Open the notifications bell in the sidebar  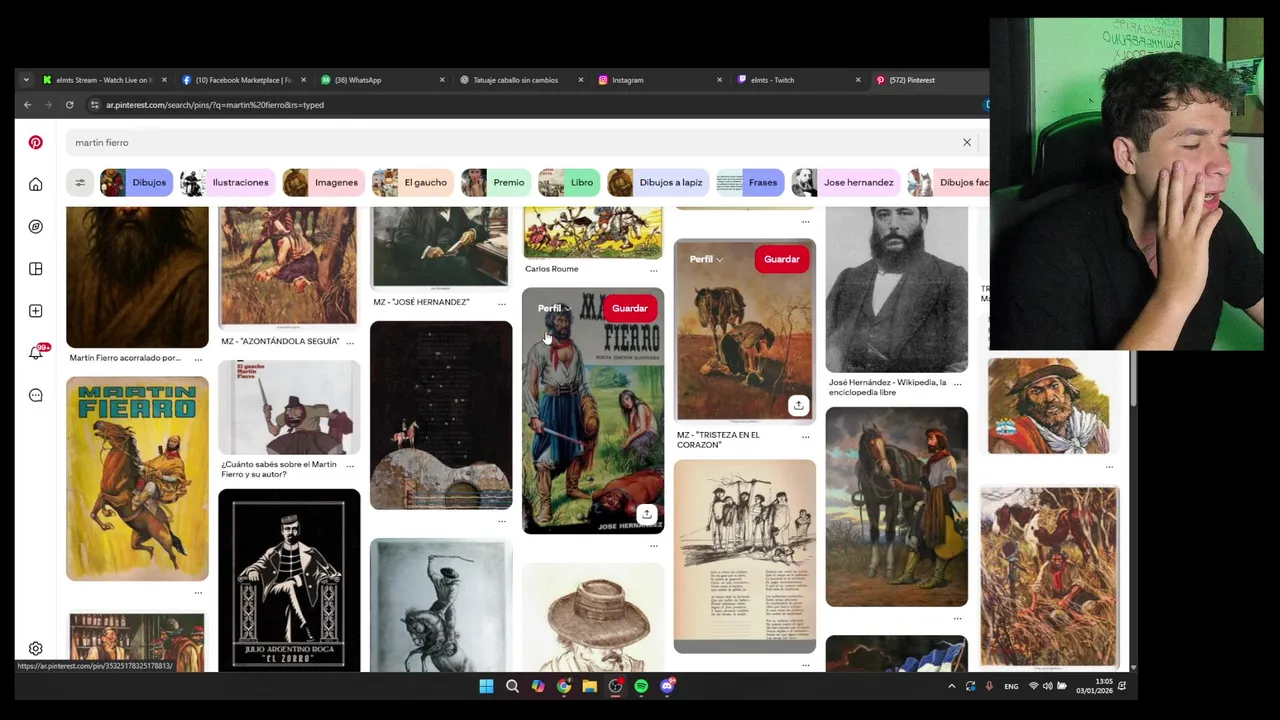(35, 353)
